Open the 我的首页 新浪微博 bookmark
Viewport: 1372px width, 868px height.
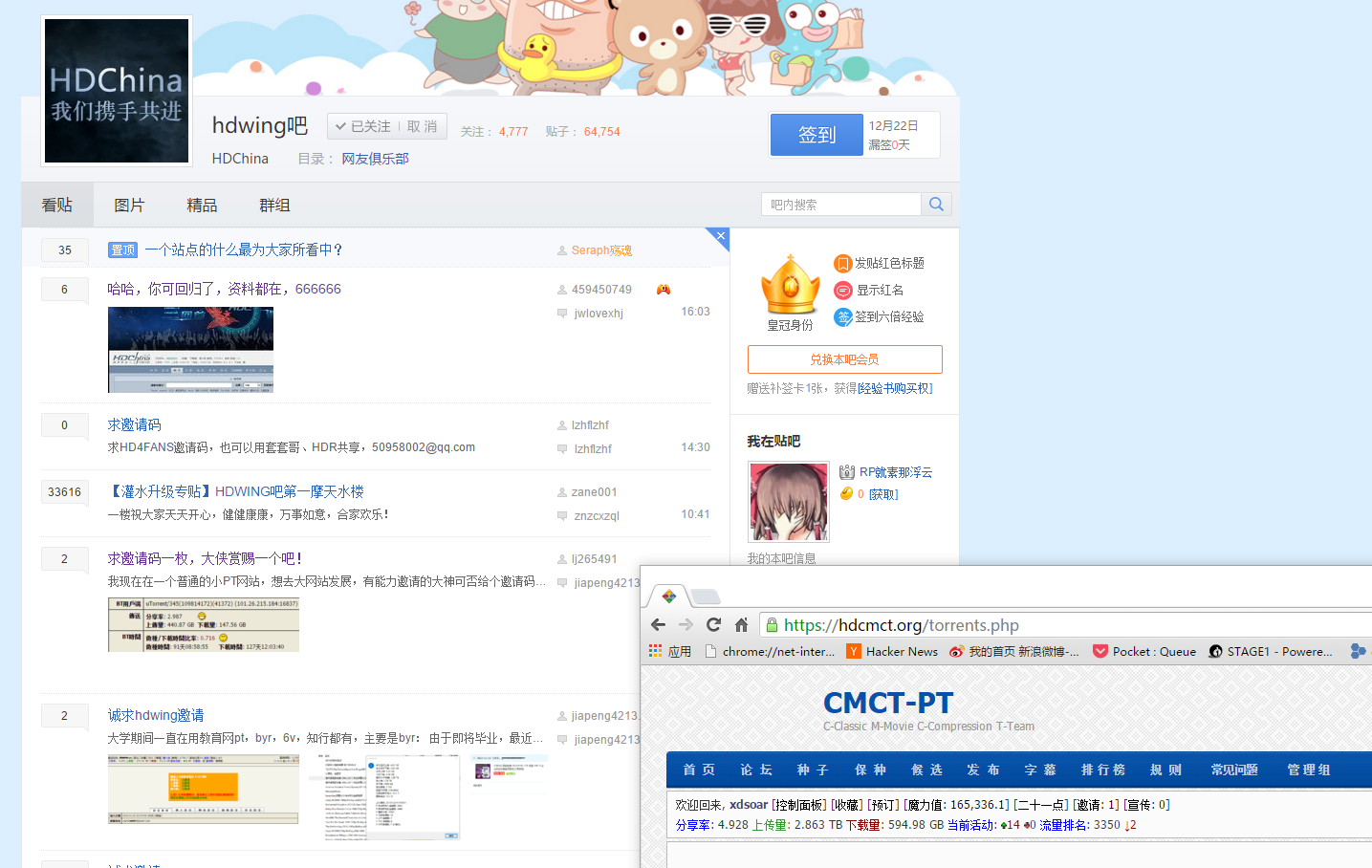click(1014, 651)
